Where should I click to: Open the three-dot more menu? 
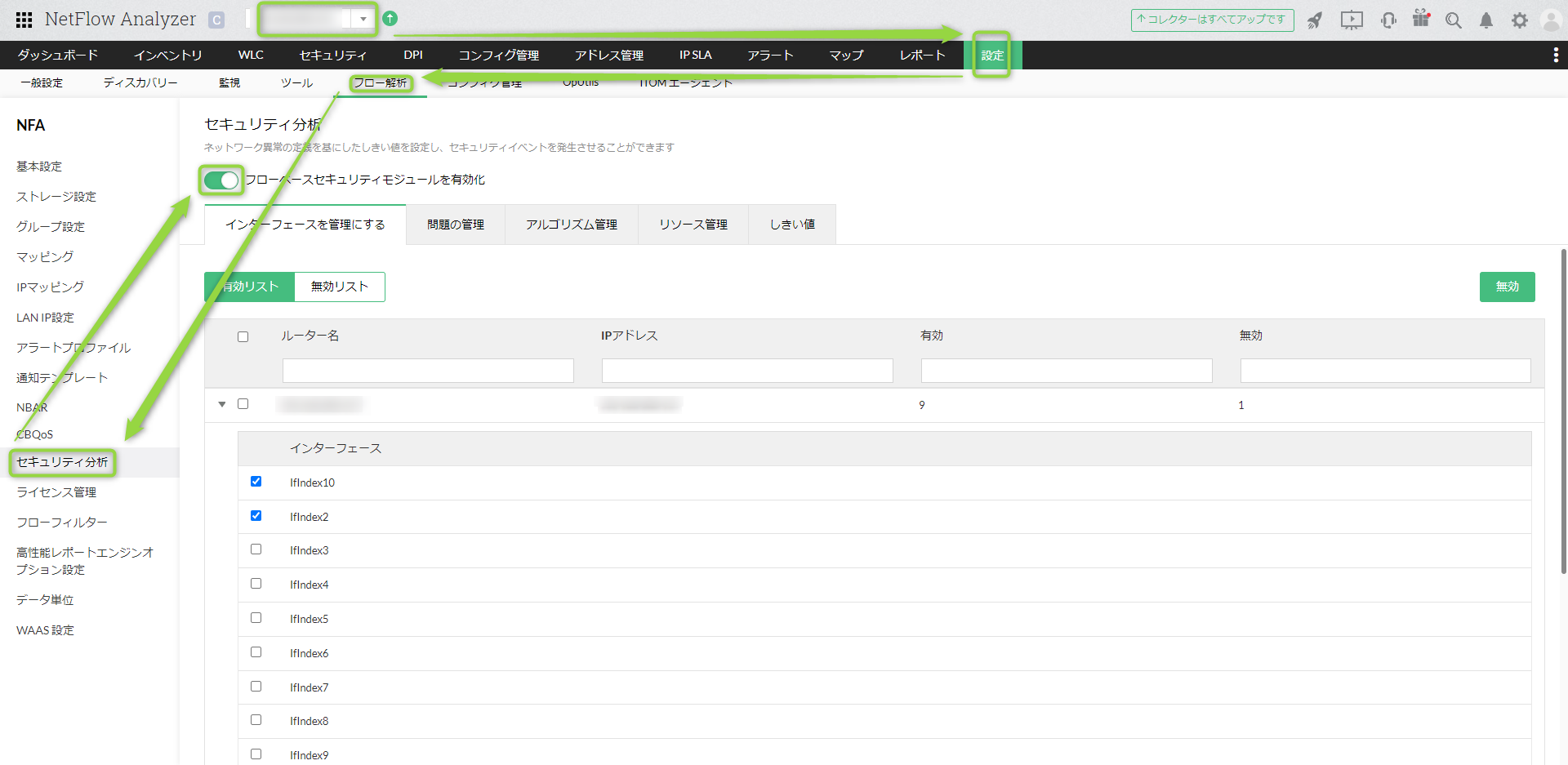[x=1556, y=55]
